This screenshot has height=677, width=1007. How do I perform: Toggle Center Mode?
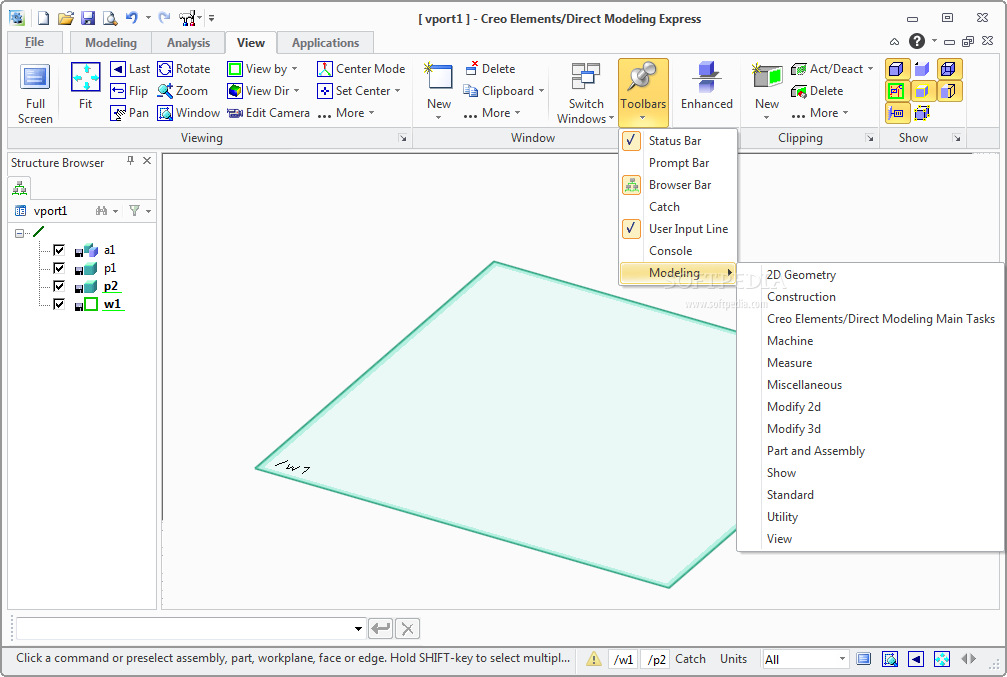[x=361, y=69]
